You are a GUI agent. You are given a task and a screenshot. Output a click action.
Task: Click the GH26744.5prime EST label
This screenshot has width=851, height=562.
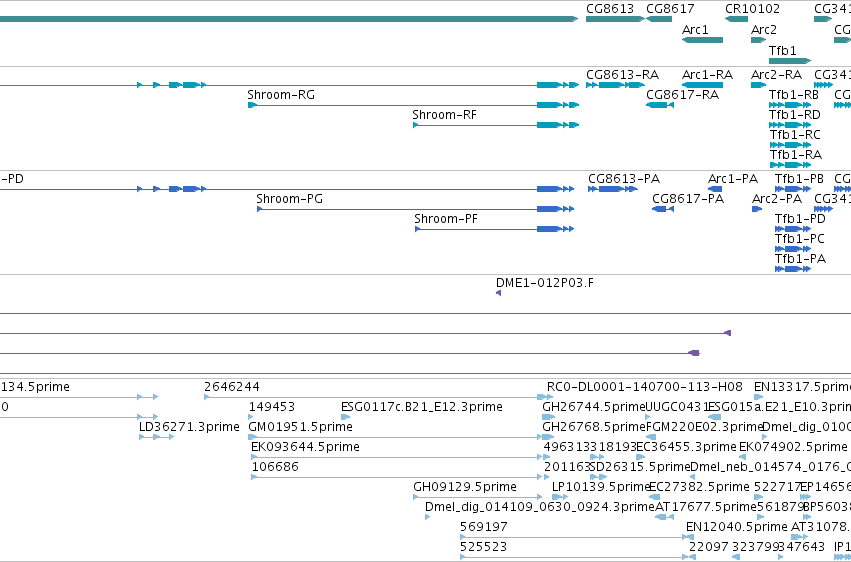coord(594,407)
